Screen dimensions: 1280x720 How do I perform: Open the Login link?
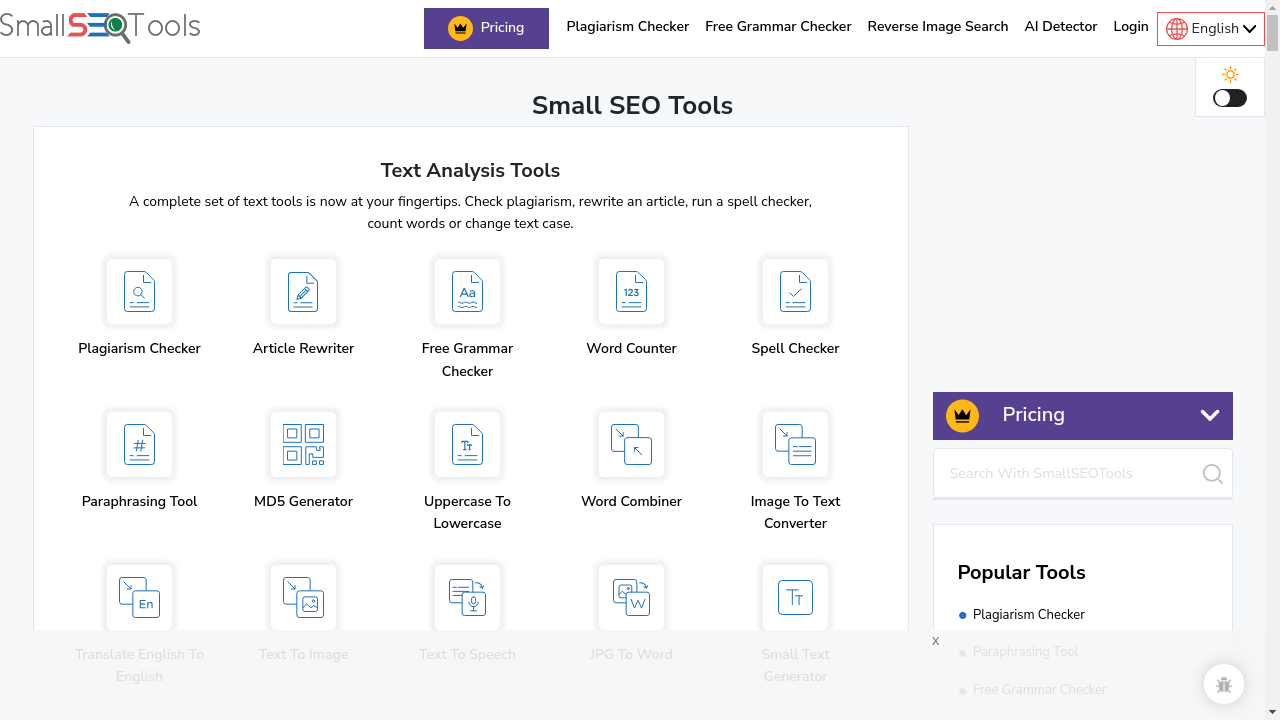pyautogui.click(x=1130, y=27)
